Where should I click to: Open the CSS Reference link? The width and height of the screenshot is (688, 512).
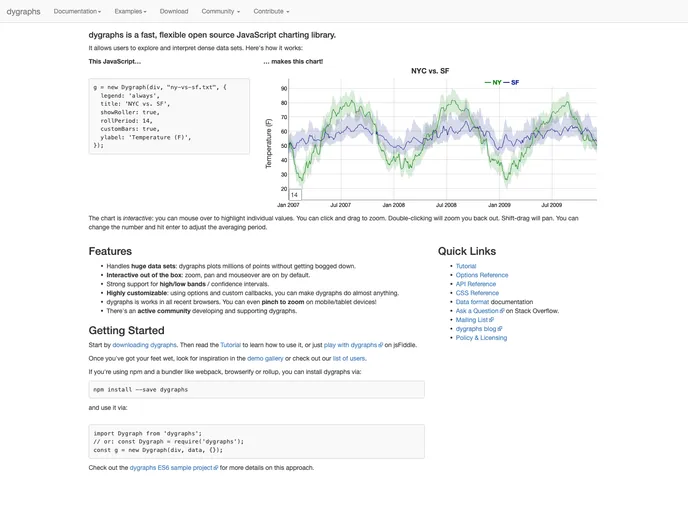coord(477,293)
